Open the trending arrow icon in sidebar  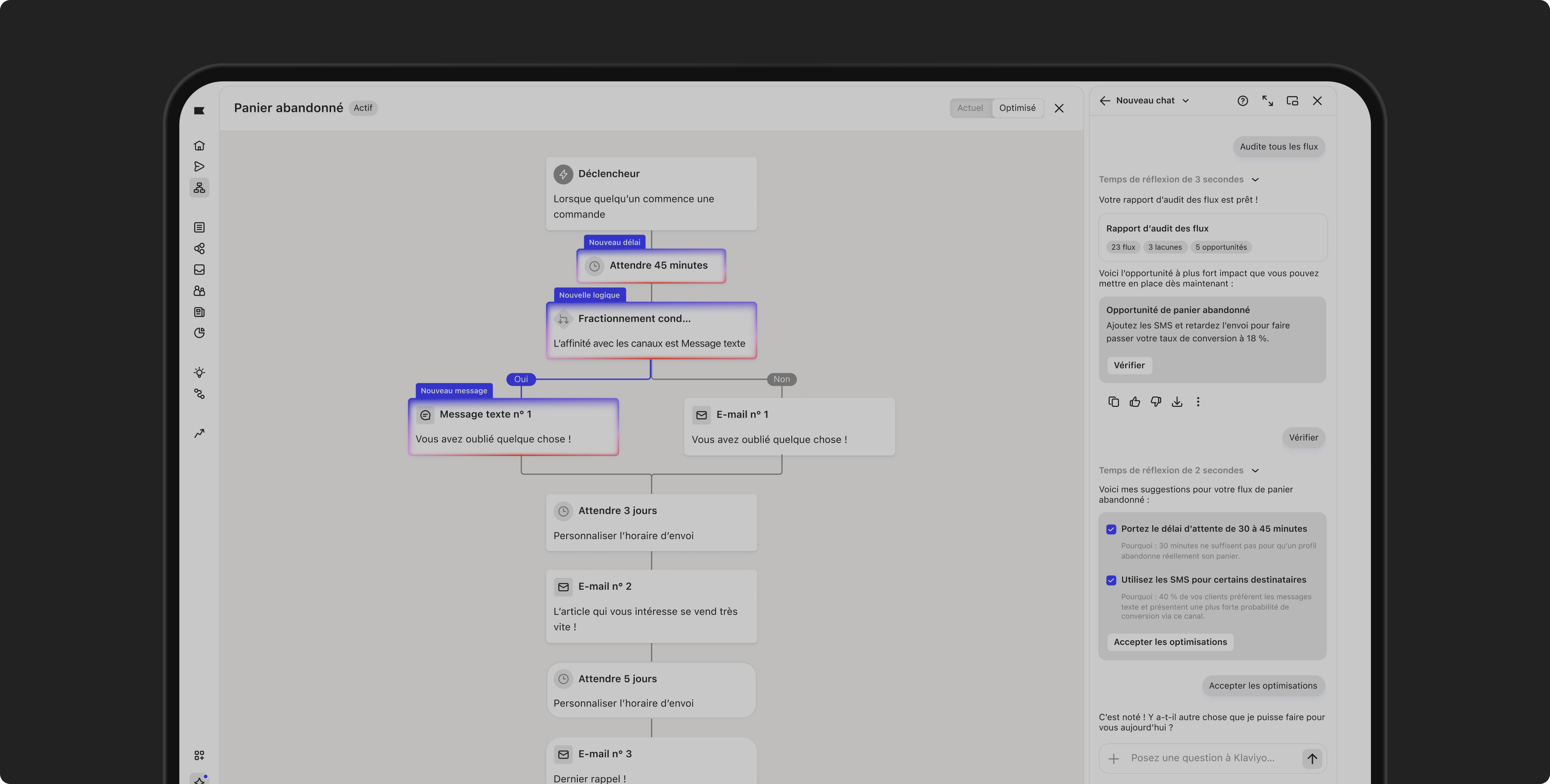(x=199, y=433)
